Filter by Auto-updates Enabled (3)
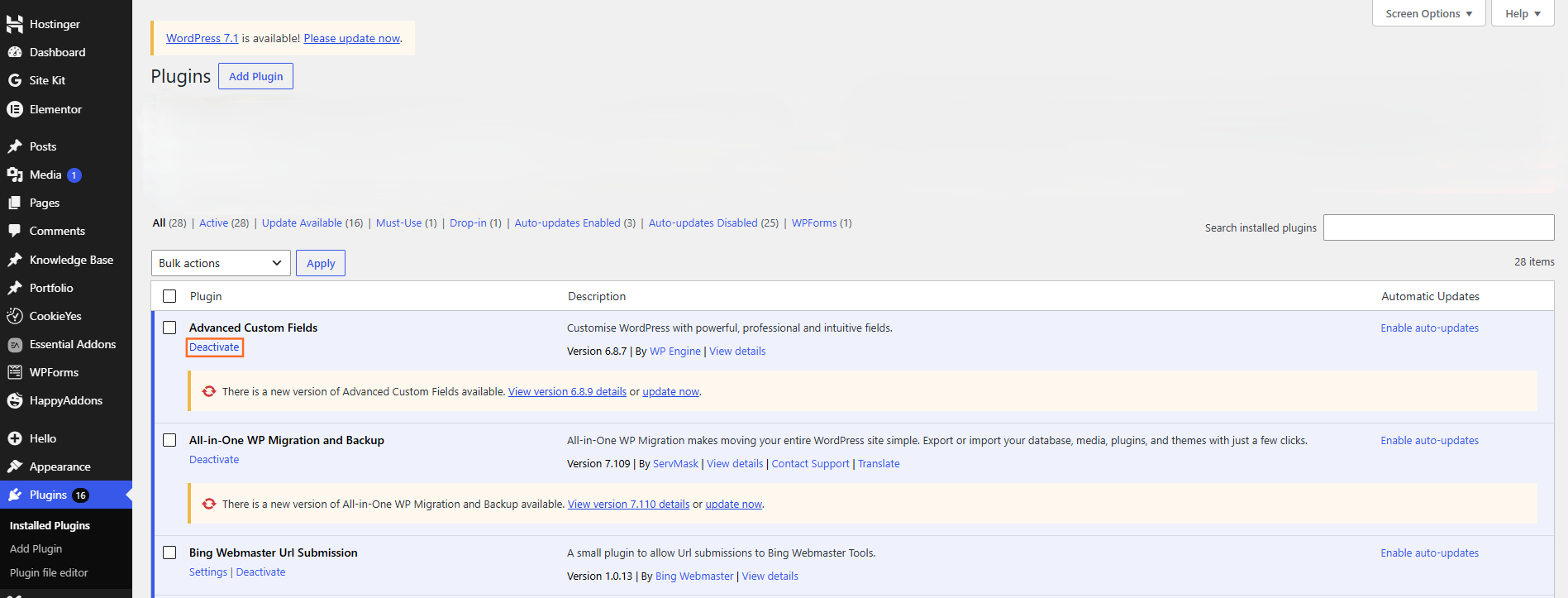 coord(575,222)
